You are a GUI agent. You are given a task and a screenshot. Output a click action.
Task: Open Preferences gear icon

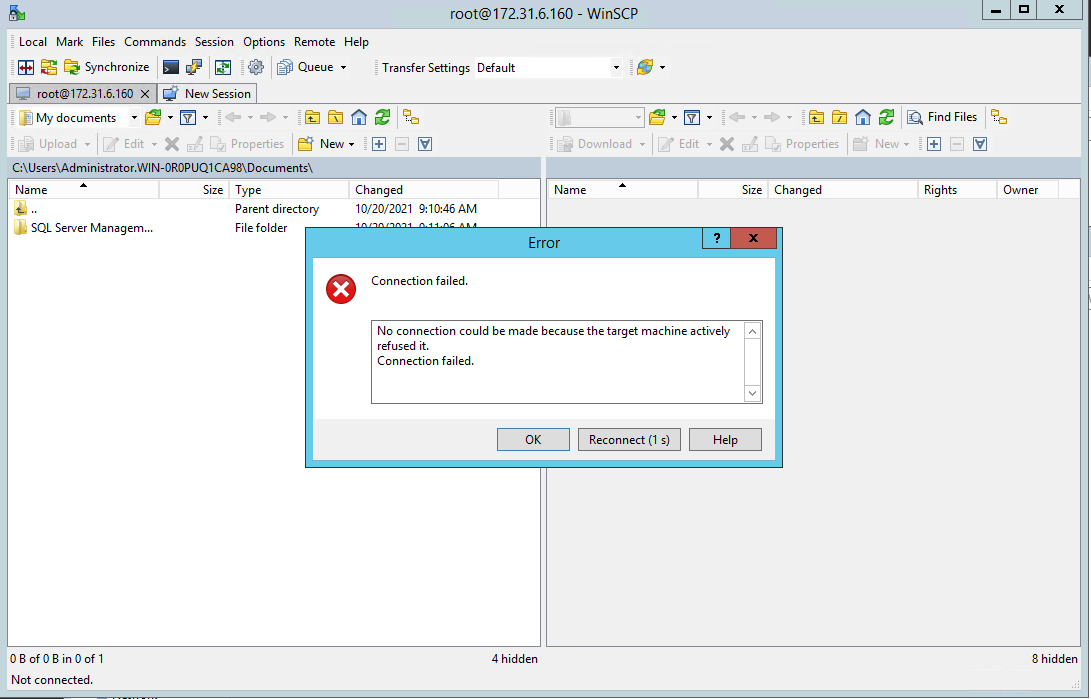coord(256,67)
